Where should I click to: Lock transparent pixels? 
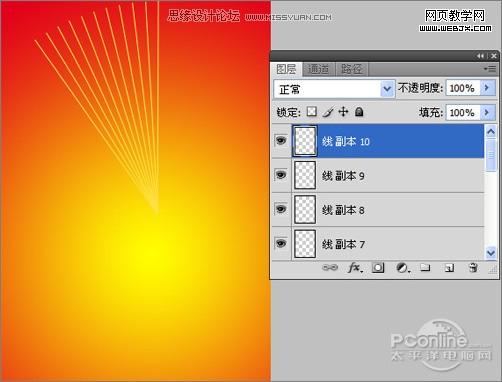coord(312,111)
